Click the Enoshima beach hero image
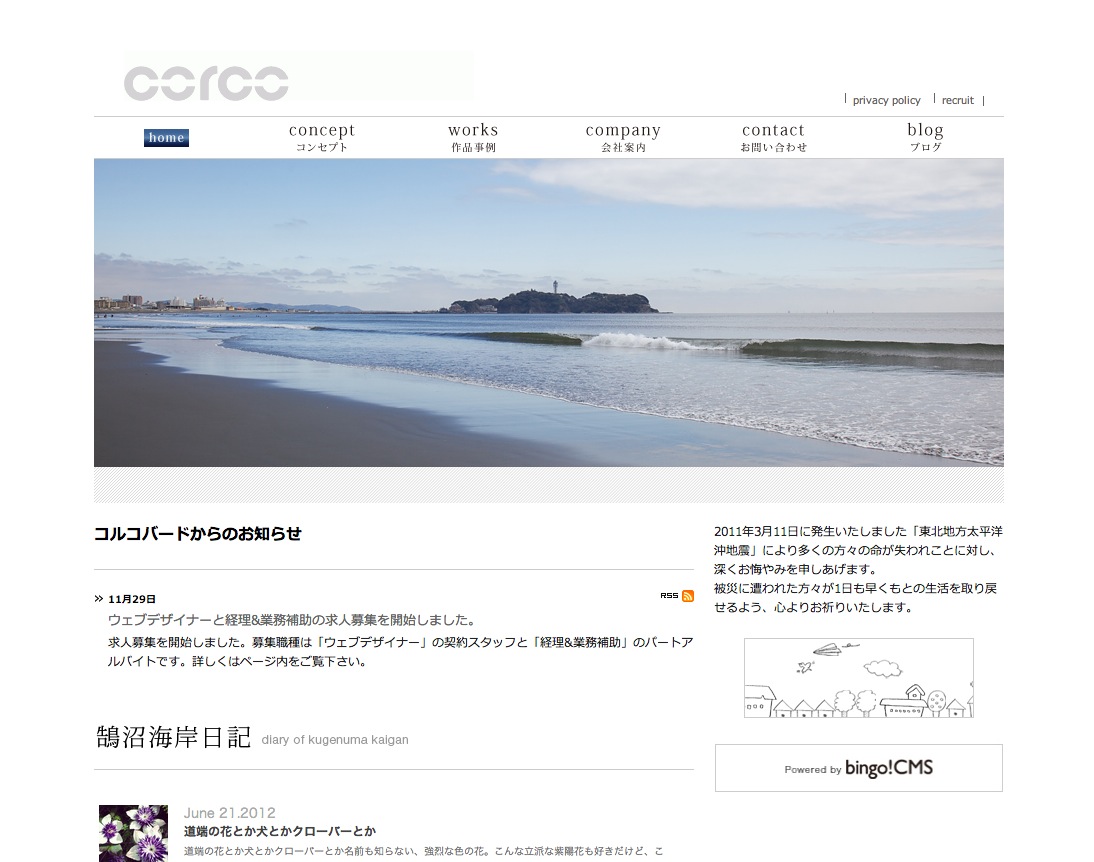 [548, 312]
